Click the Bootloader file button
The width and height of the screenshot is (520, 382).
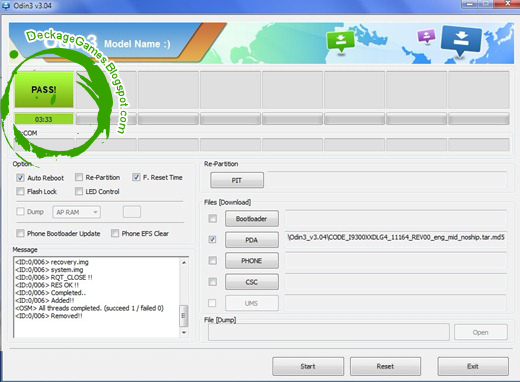pos(252,219)
